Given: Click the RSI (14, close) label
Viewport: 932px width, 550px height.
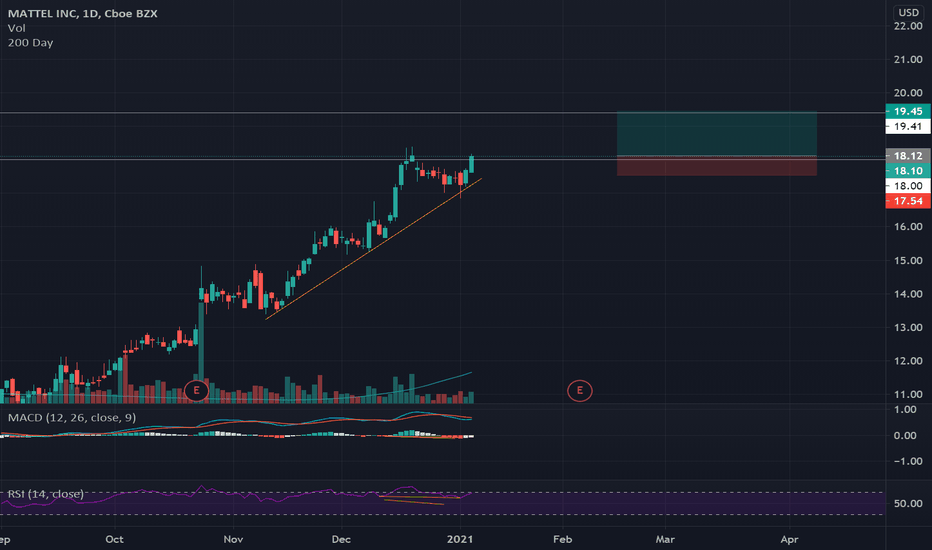Looking at the screenshot, I should point(46,494).
